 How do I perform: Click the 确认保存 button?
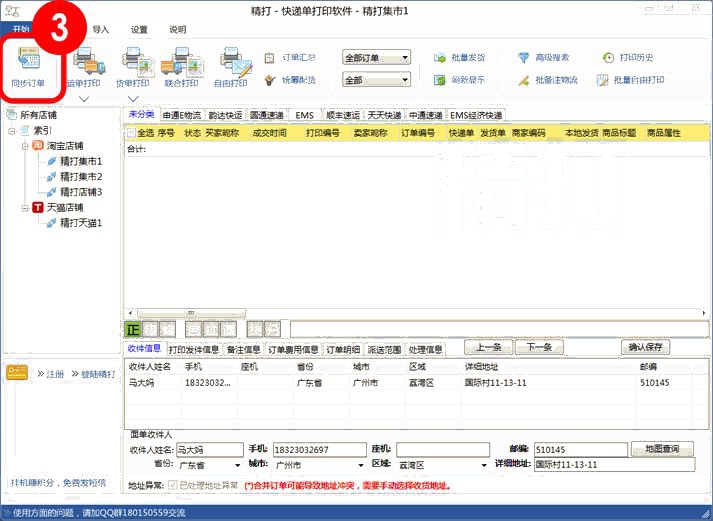tap(645, 347)
